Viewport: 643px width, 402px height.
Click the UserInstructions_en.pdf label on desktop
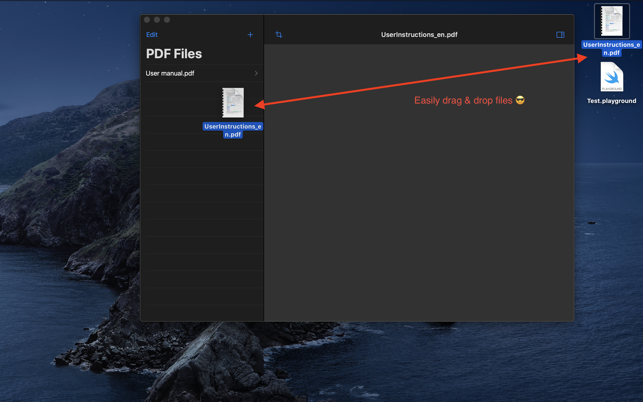click(x=611, y=49)
